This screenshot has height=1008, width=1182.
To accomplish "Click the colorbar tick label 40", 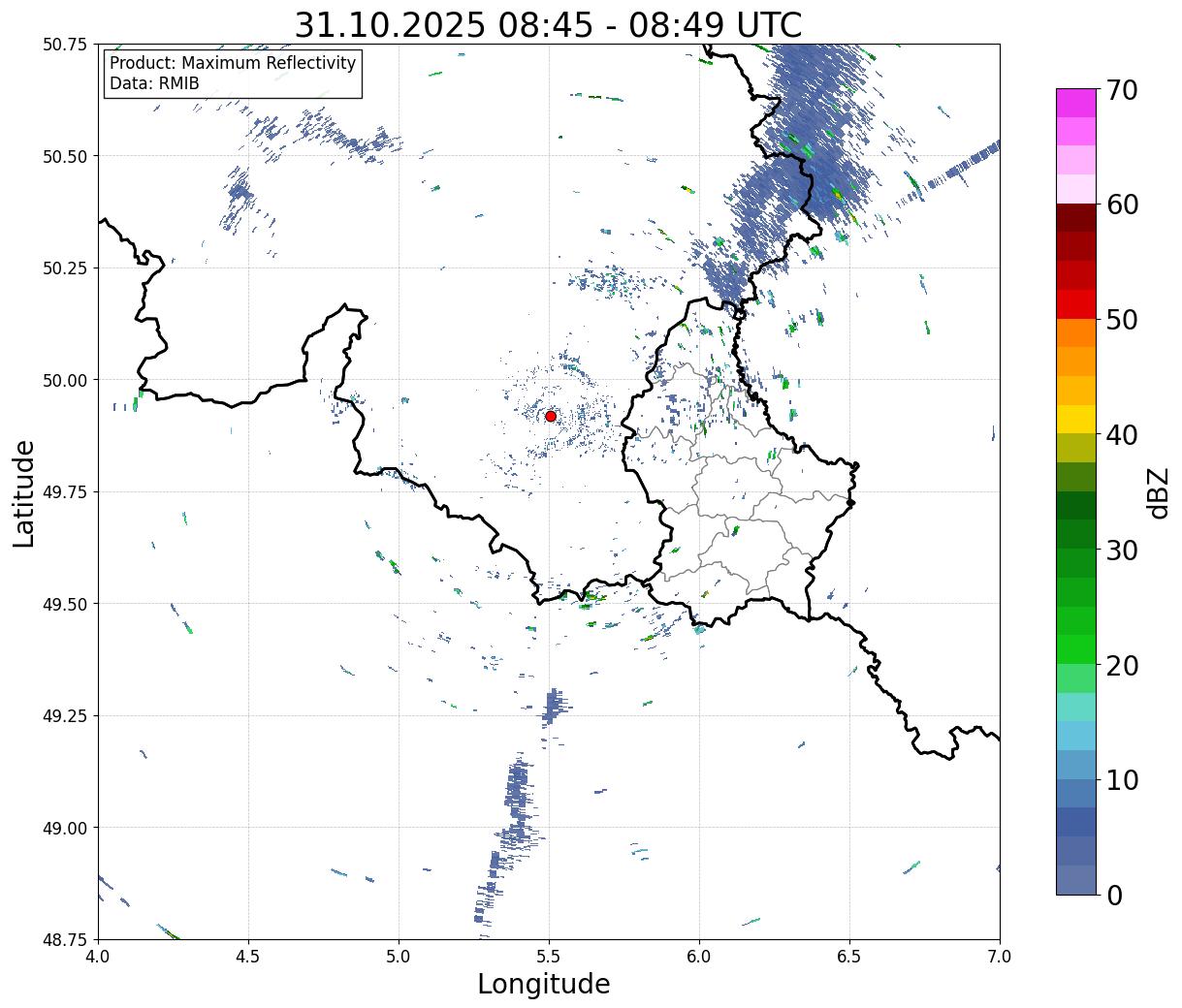I will (1122, 434).
